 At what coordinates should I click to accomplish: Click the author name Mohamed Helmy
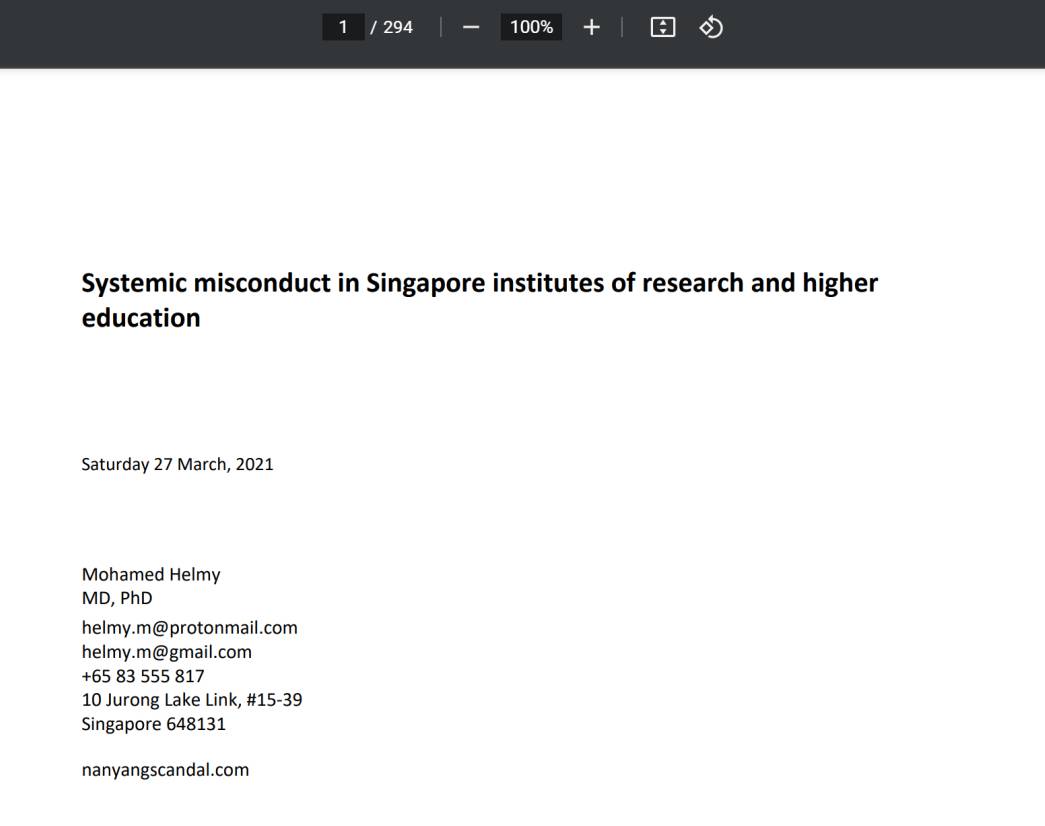click(151, 574)
